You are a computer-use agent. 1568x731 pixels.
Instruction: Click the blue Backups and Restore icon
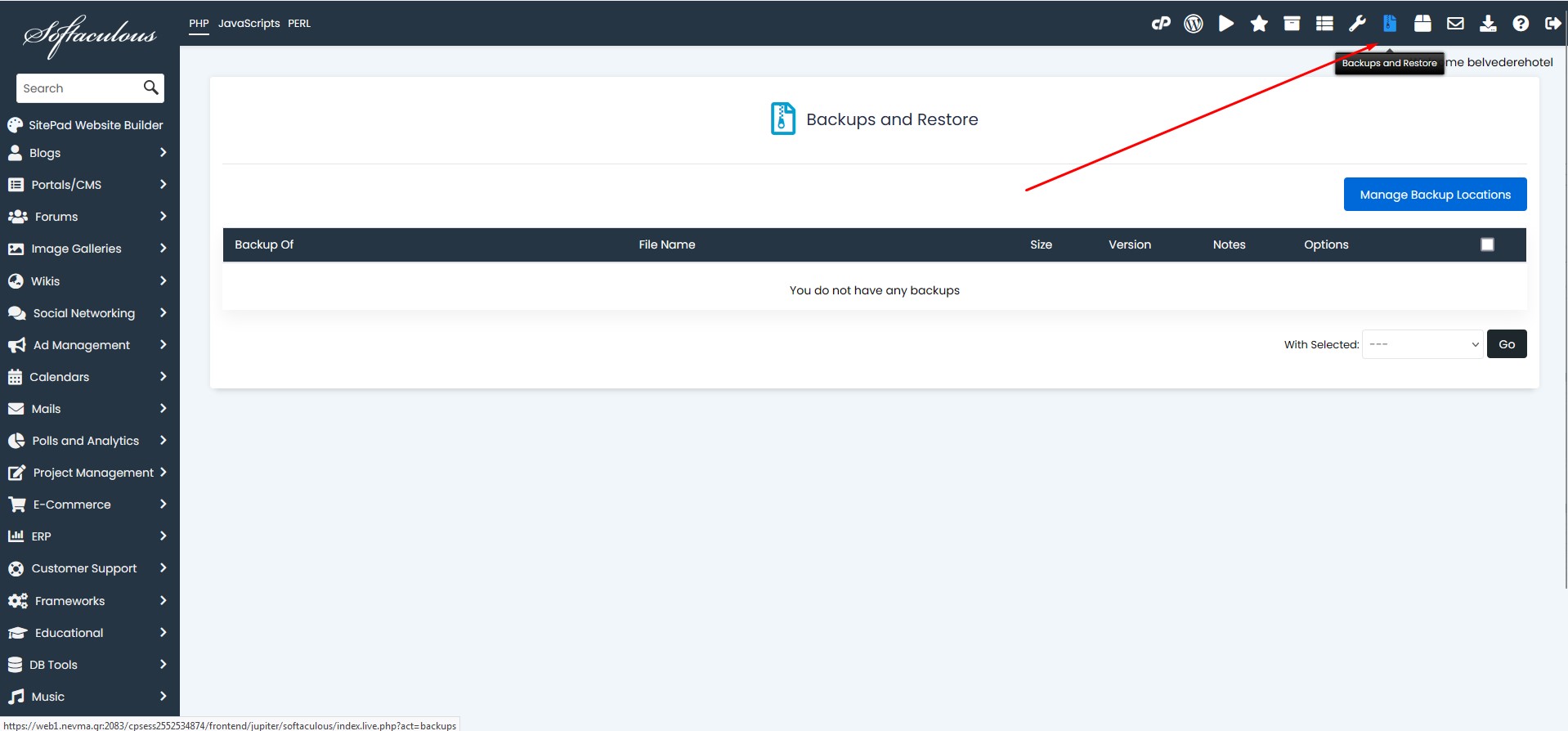(1390, 24)
